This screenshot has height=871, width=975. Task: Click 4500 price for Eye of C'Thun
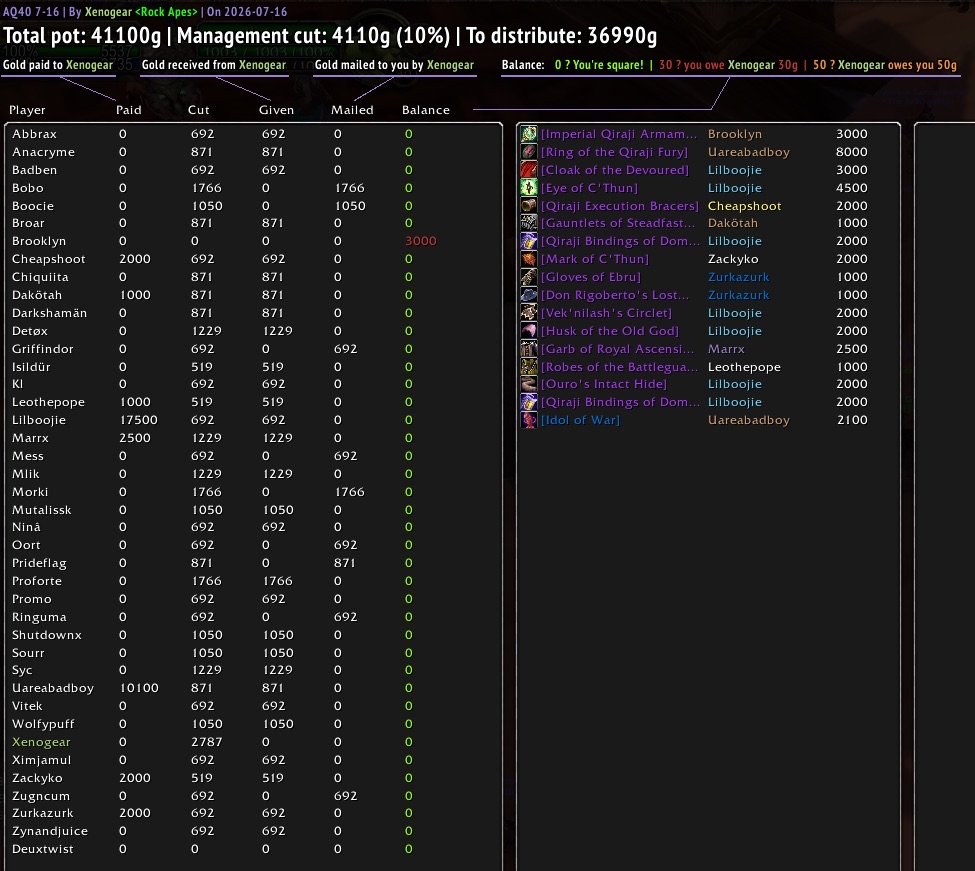[x=852, y=188]
